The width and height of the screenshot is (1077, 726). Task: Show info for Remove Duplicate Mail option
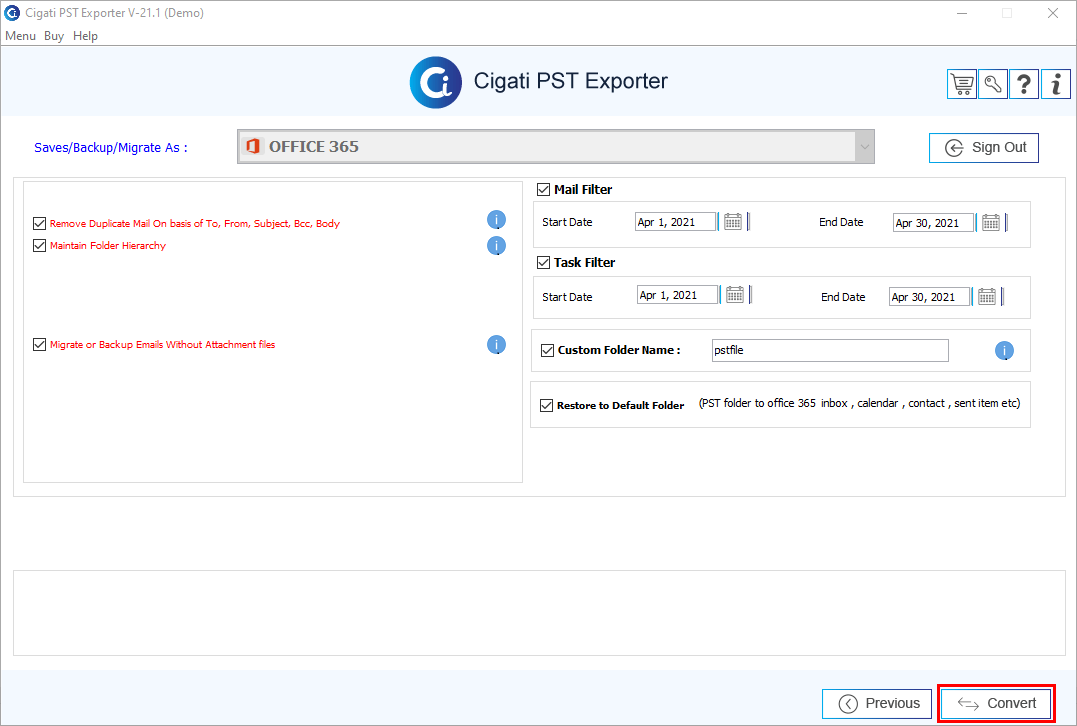[497, 220]
